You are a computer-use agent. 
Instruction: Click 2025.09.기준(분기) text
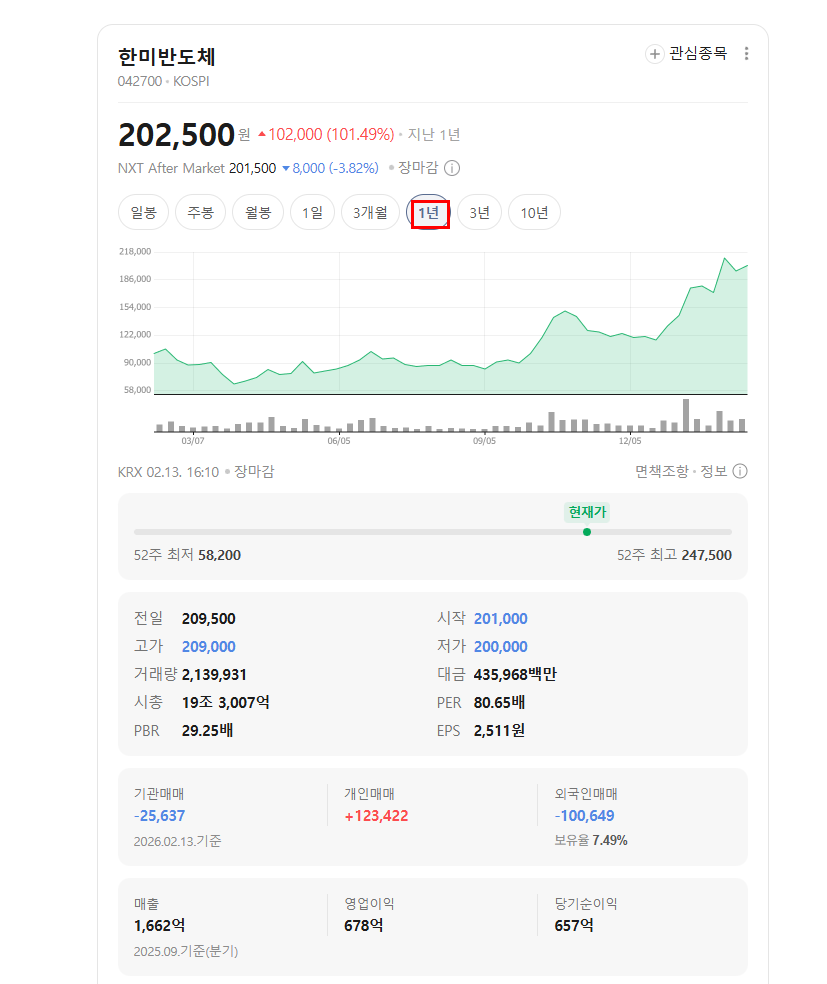(186, 951)
